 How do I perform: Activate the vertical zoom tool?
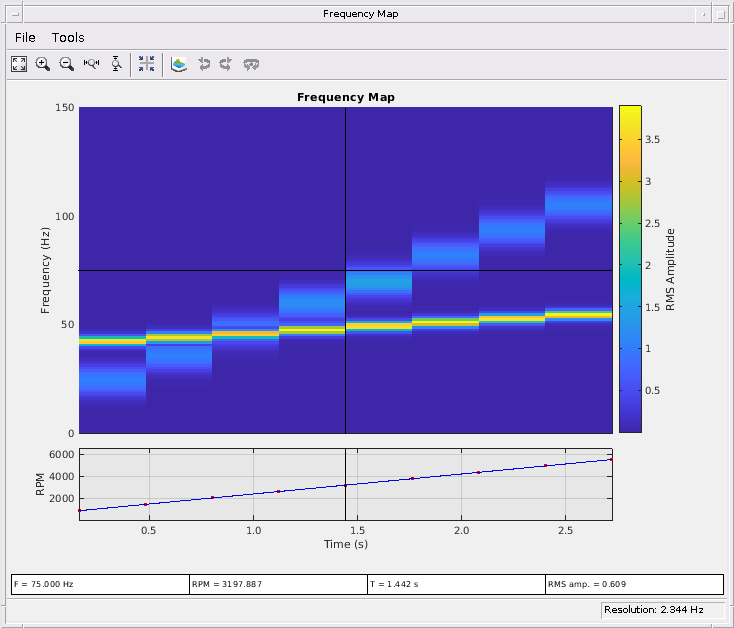pyautogui.click(x=116, y=64)
